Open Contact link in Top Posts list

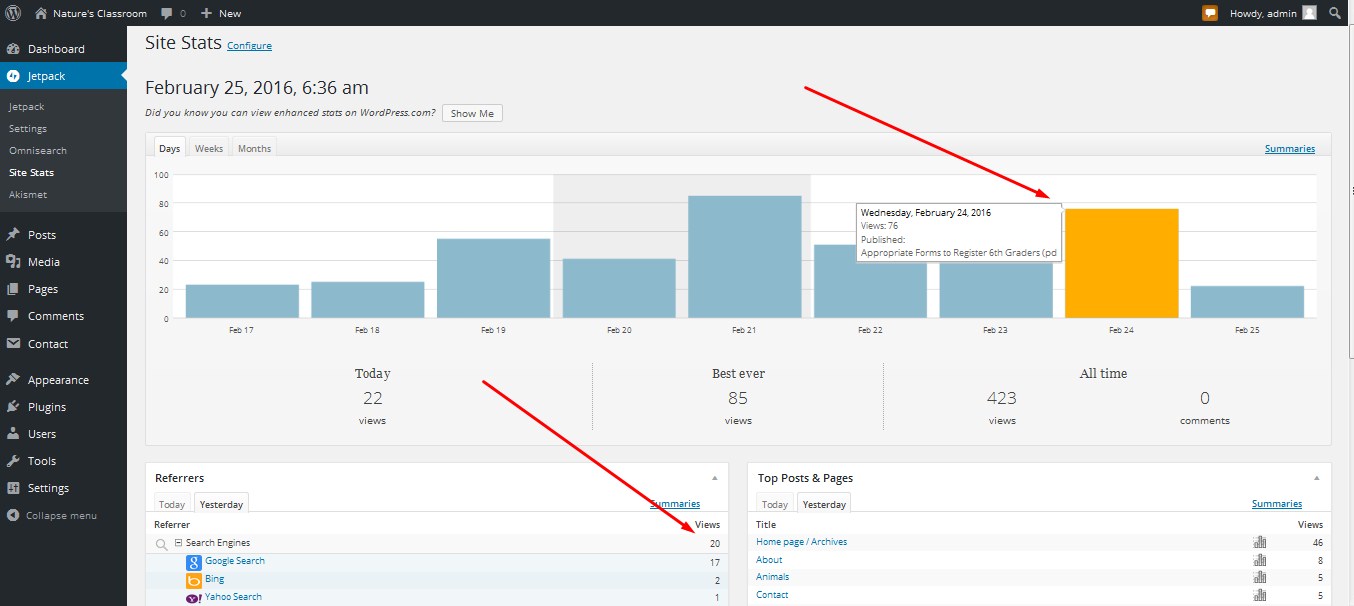pyautogui.click(x=772, y=595)
